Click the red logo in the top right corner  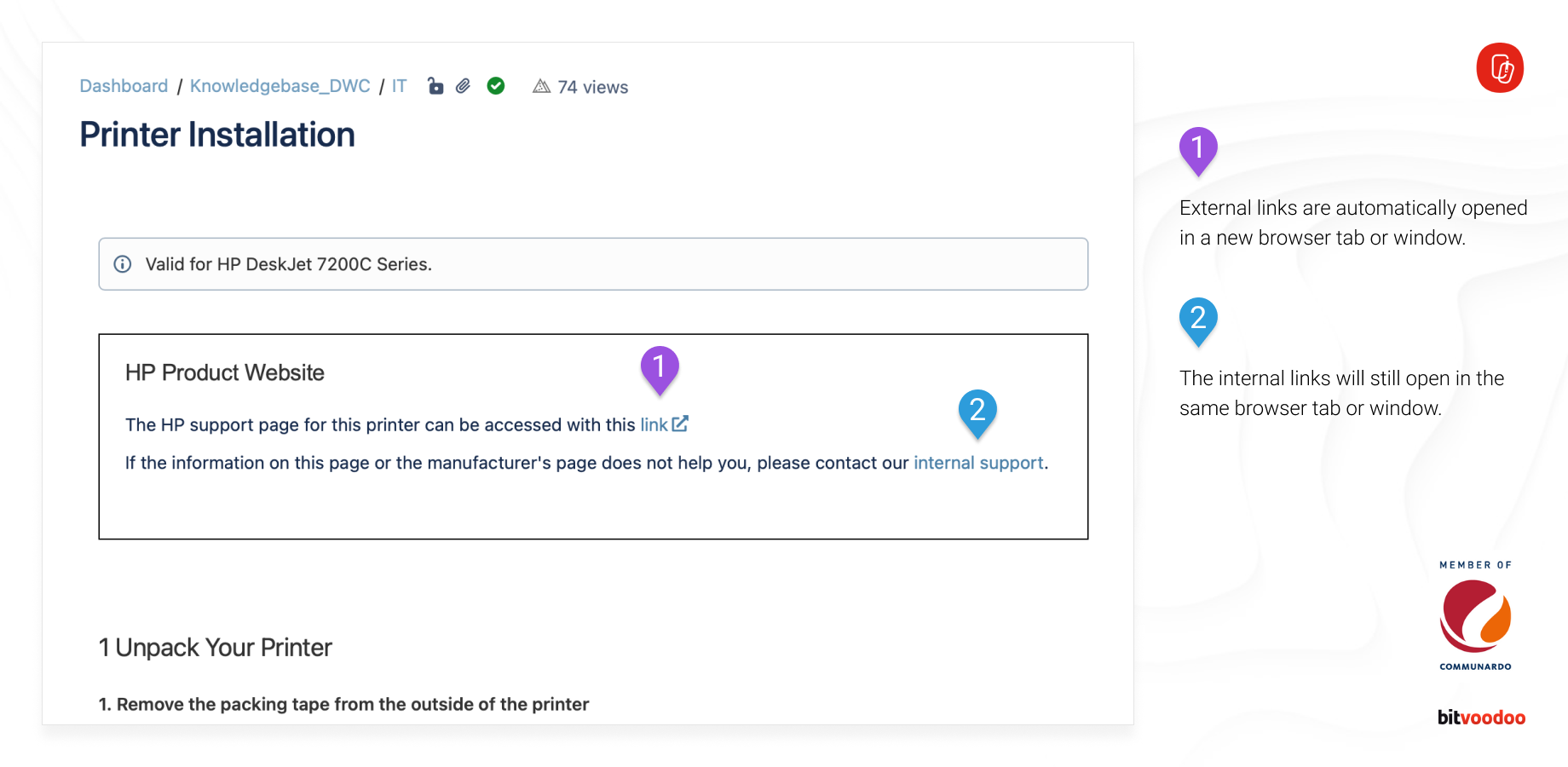point(1499,68)
